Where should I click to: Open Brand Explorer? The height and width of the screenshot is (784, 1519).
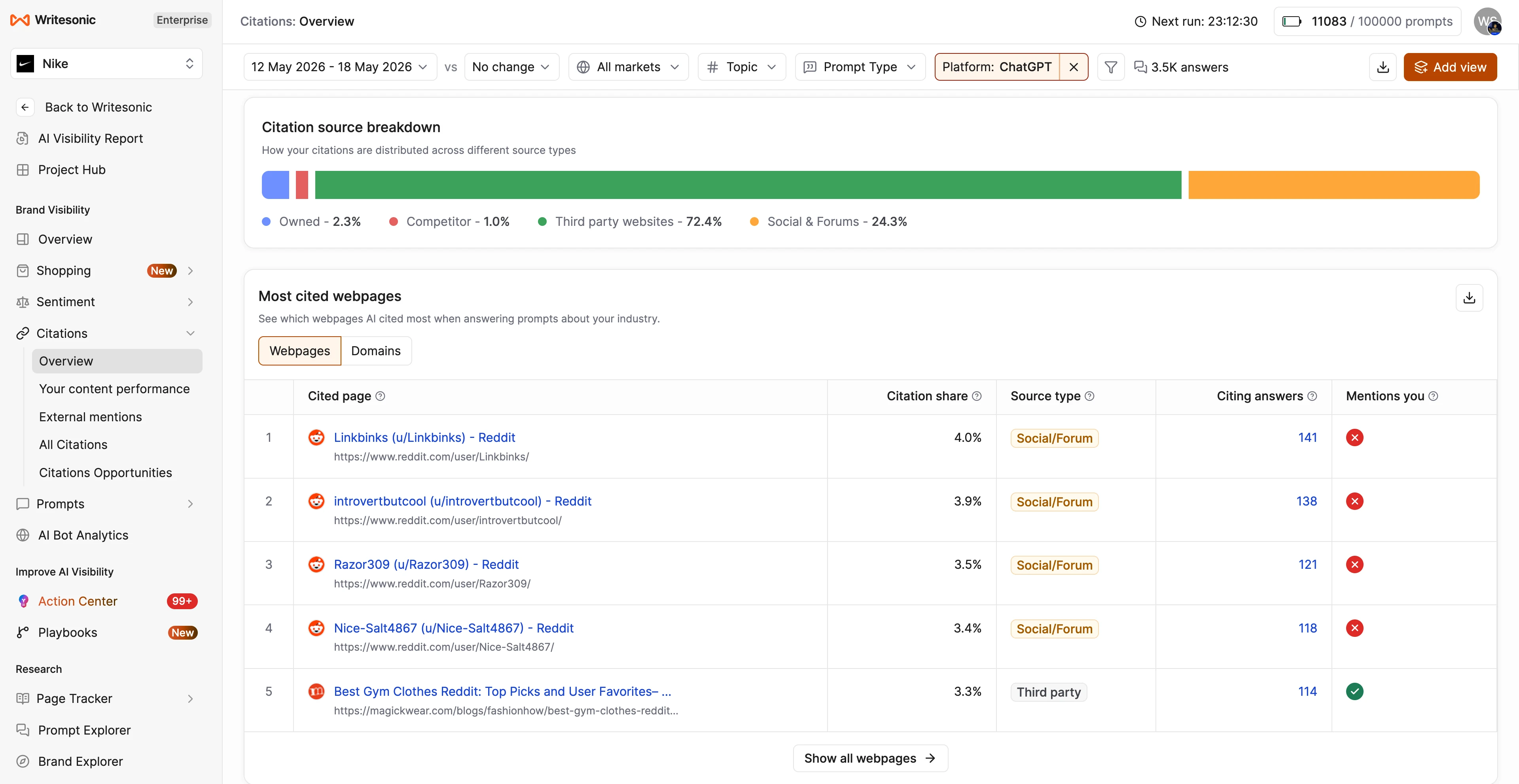coord(80,761)
